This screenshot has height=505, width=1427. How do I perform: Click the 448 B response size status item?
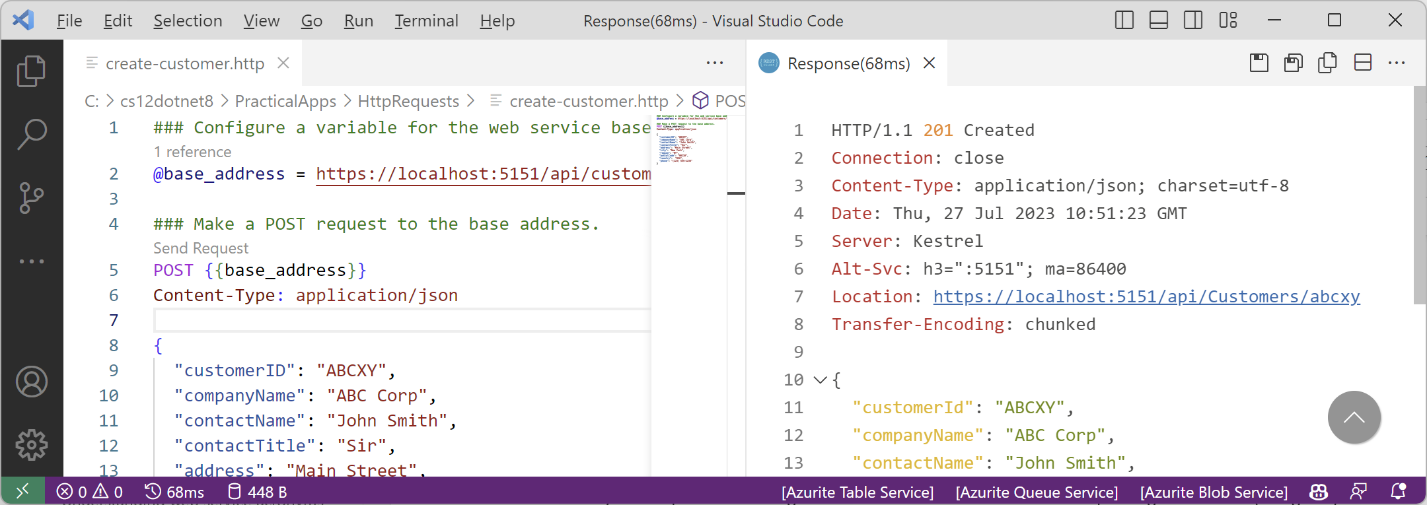click(258, 492)
